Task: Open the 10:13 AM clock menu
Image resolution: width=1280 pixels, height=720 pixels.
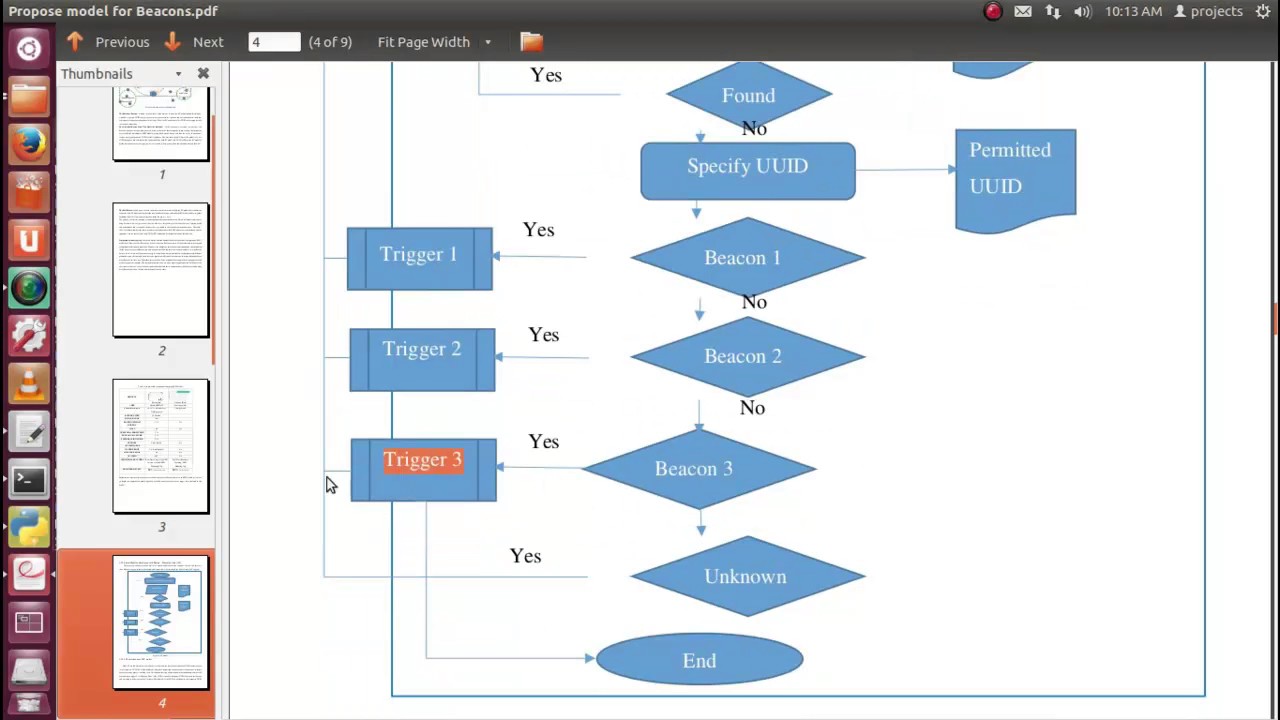Action: [1133, 11]
